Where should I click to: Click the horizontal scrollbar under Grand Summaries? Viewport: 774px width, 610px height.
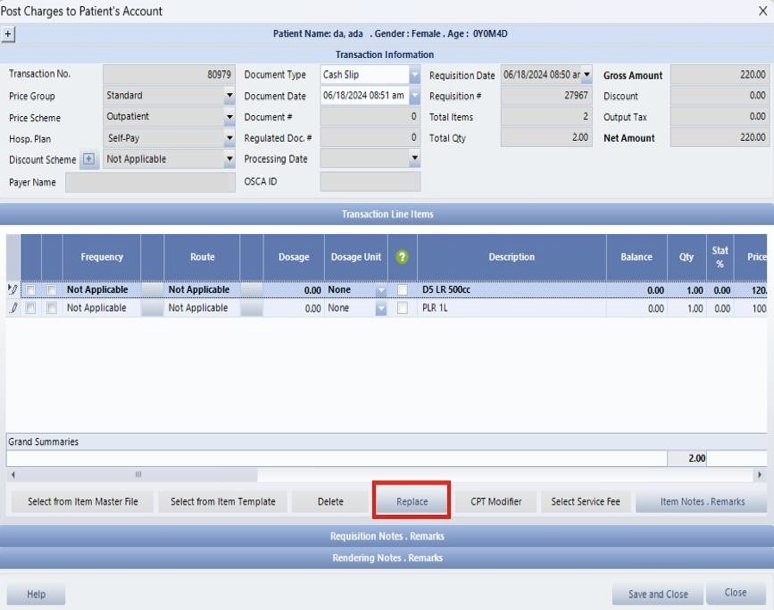[x=138, y=475]
